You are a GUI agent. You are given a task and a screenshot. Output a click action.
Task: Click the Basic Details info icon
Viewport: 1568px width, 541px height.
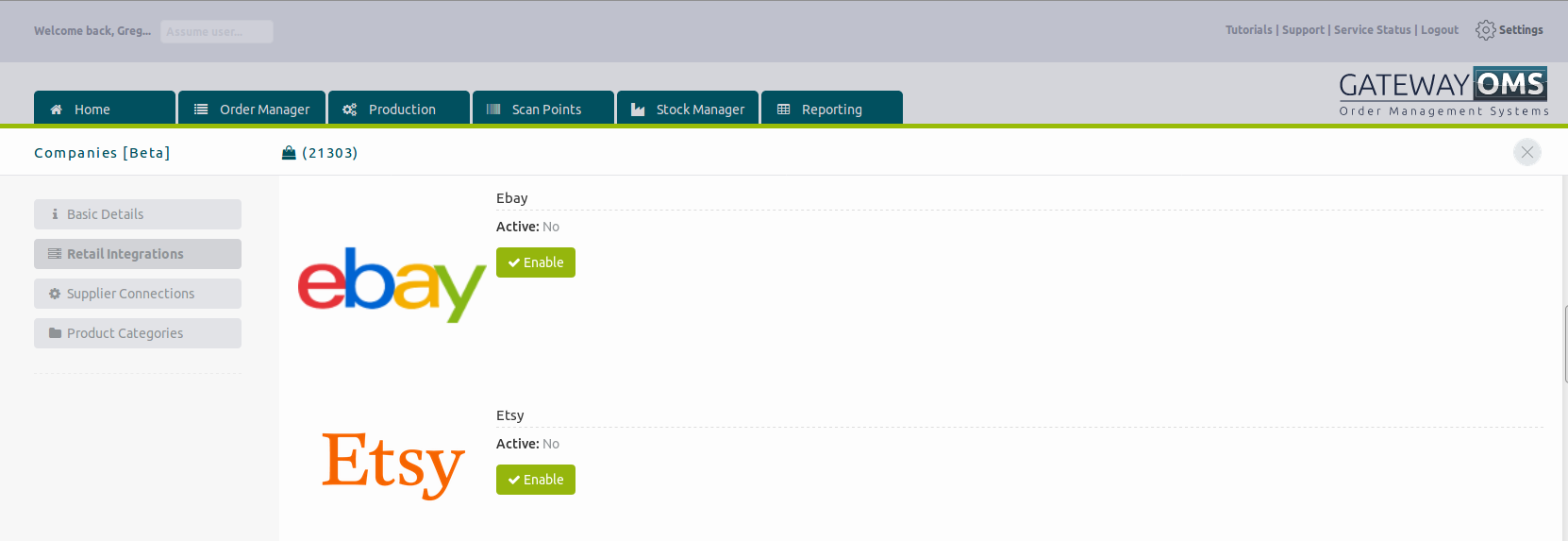point(55,214)
